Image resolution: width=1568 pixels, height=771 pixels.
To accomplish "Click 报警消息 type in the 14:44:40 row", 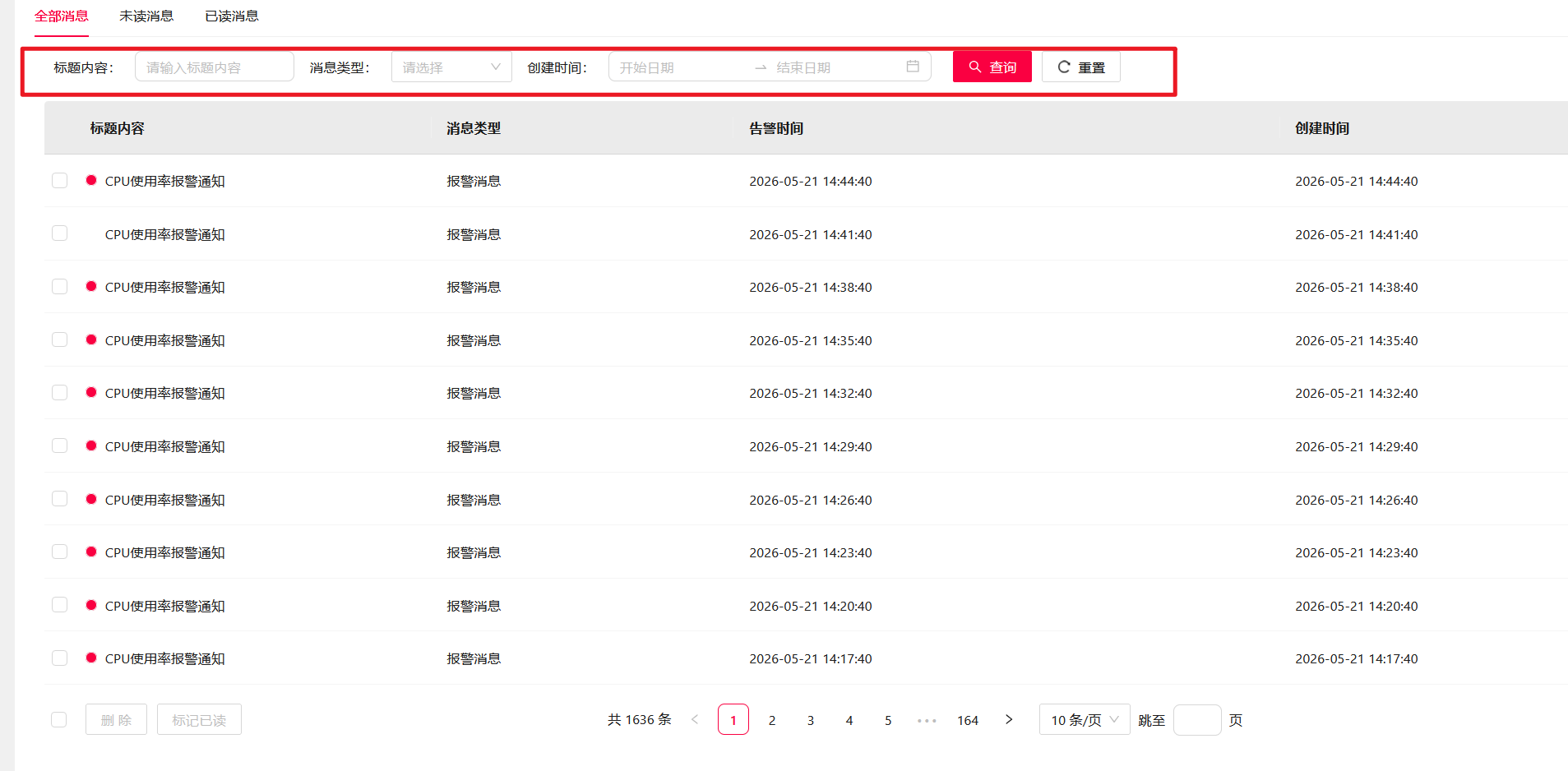I will pos(474,181).
